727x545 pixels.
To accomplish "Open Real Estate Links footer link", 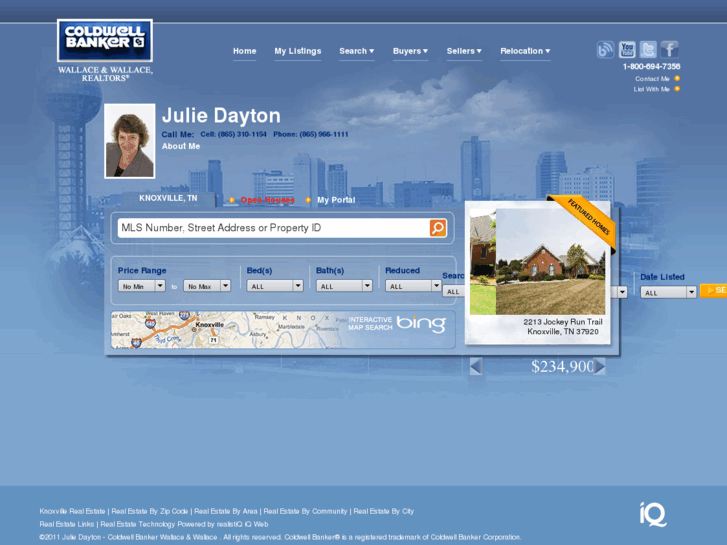I will coord(67,524).
